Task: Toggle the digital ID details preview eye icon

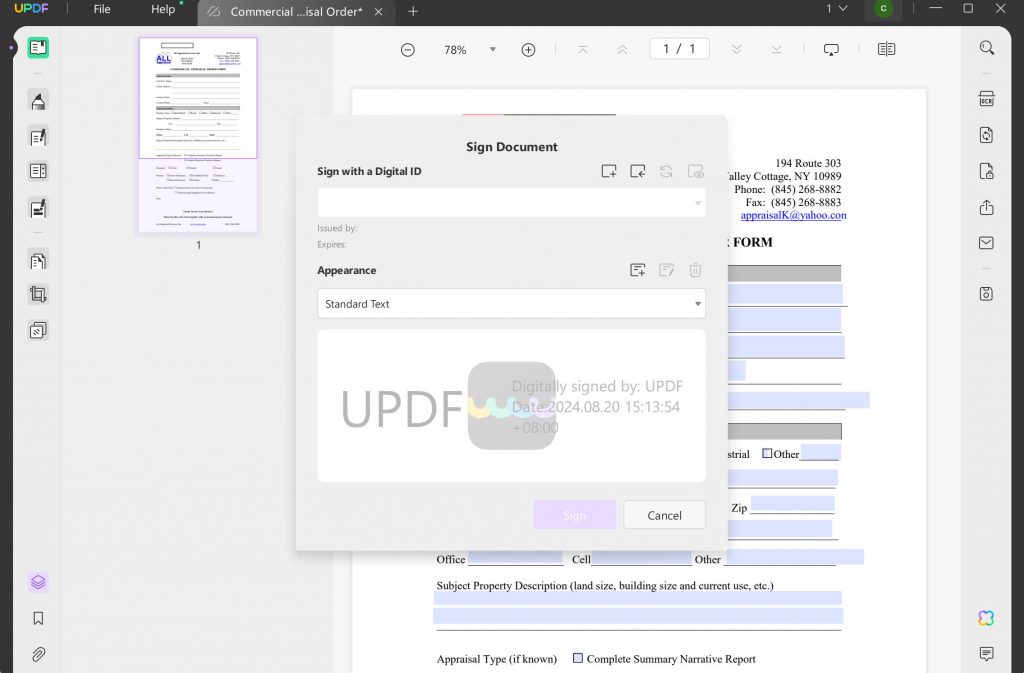Action: [696, 171]
